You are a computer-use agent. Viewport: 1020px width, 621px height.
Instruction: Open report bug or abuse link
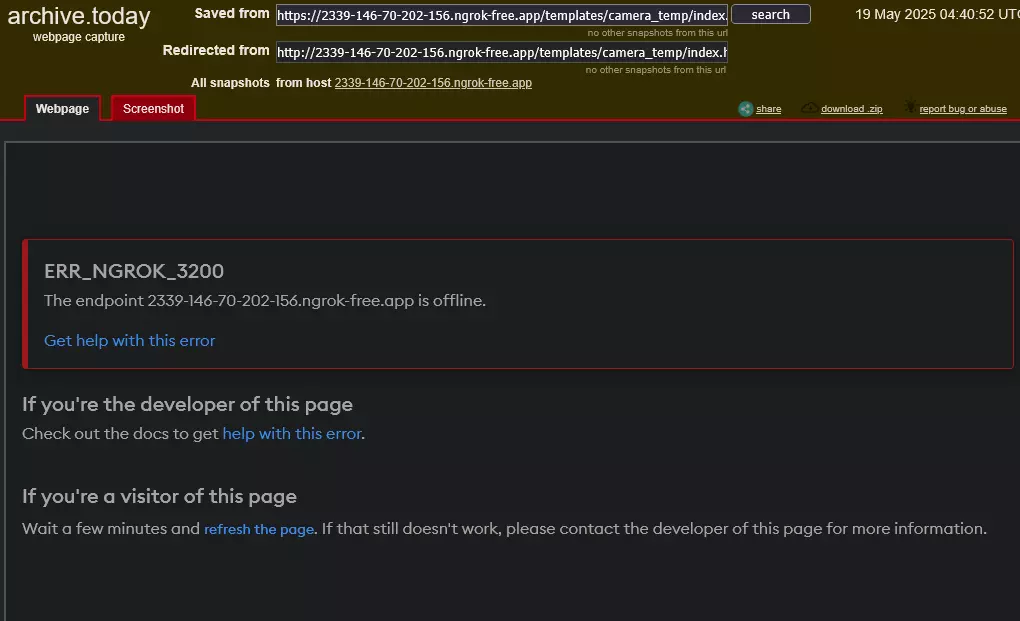(963, 109)
